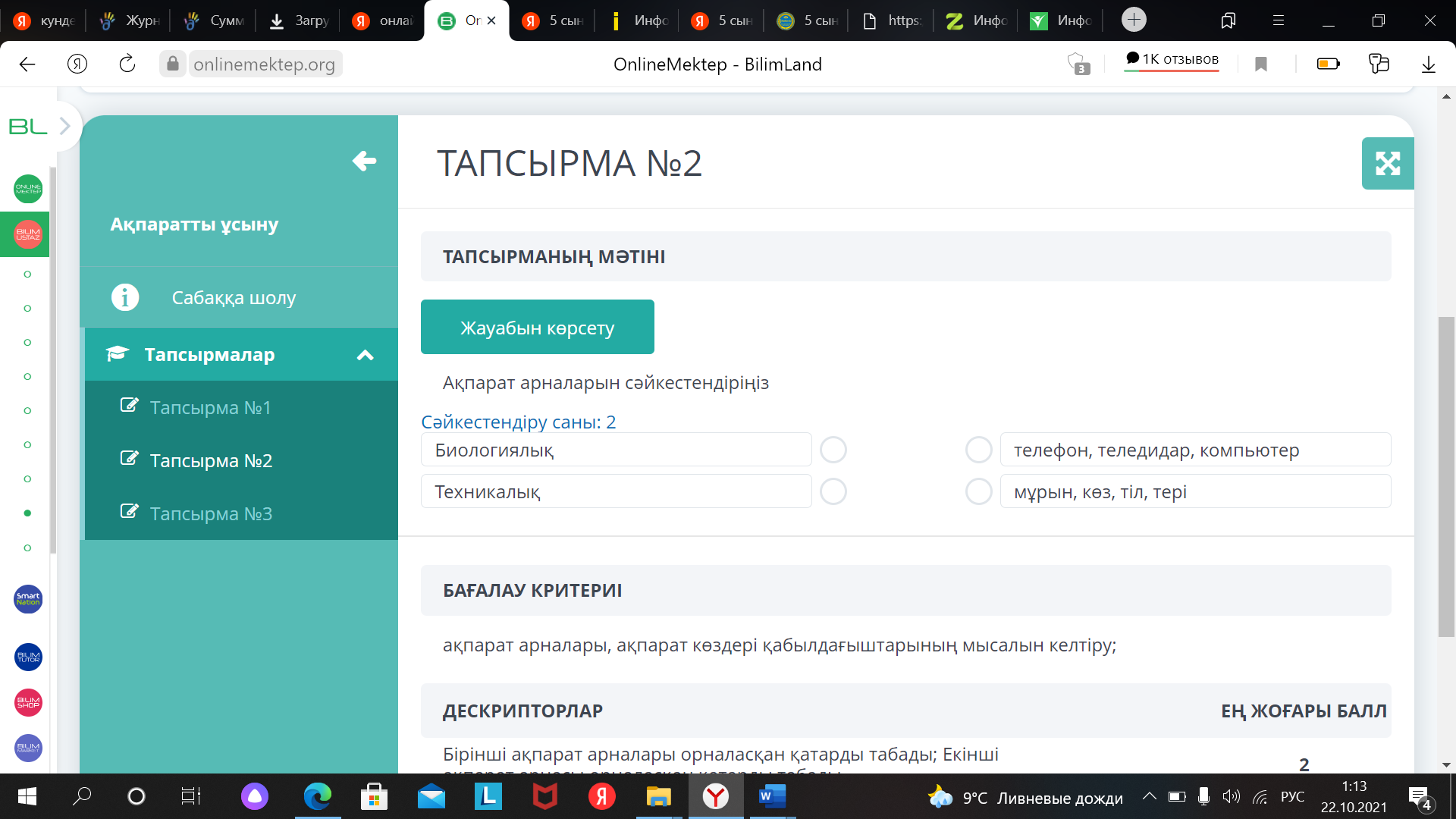
Task: Show hidden system tray icons chevron
Action: pyautogui.click(x=1149, y=796)
